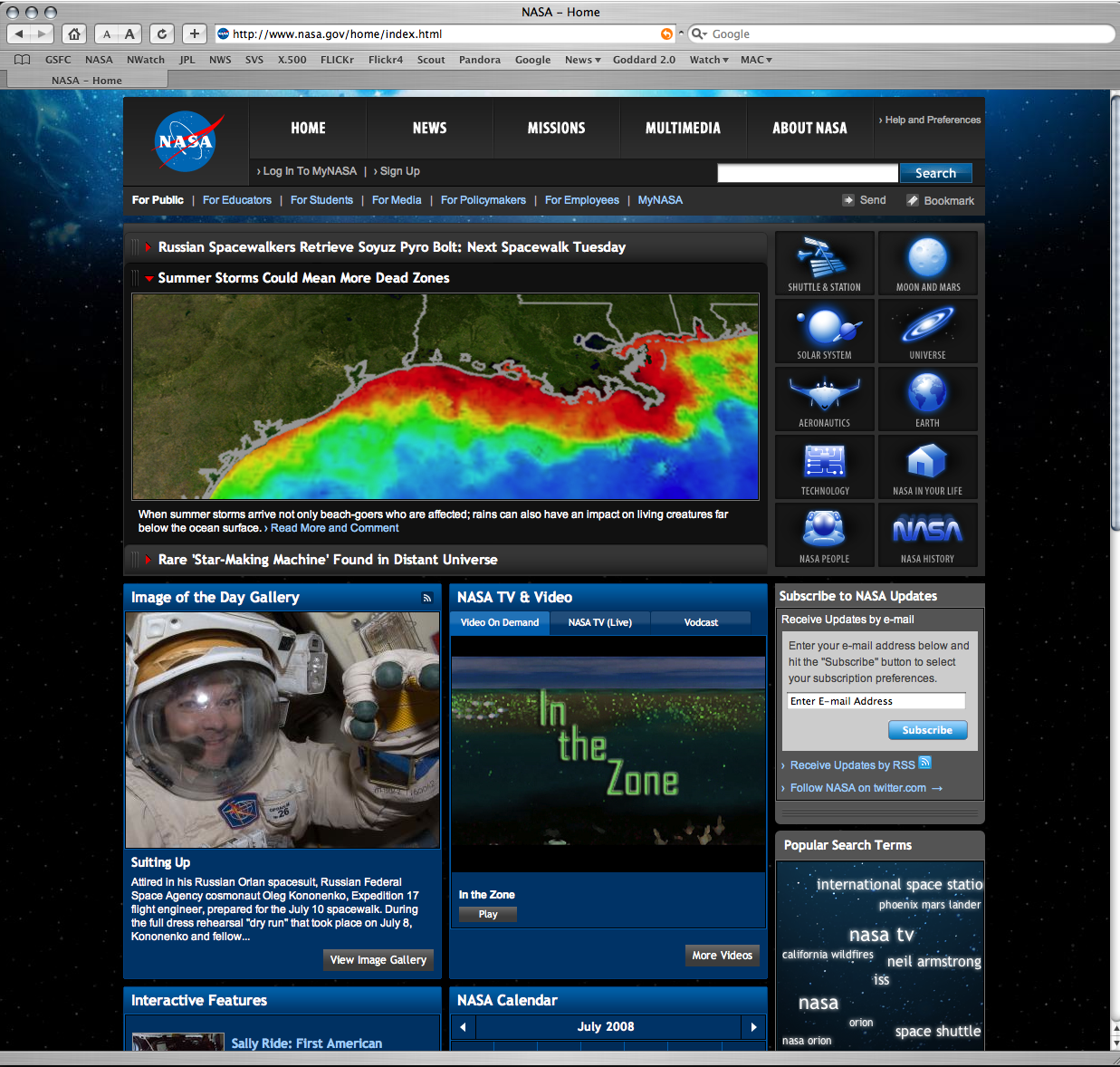Image resolution: width=1120 pixels, height=1067 pixels.
Task: Go to next month in NASA Calendar
Action: coord(753,1027)
